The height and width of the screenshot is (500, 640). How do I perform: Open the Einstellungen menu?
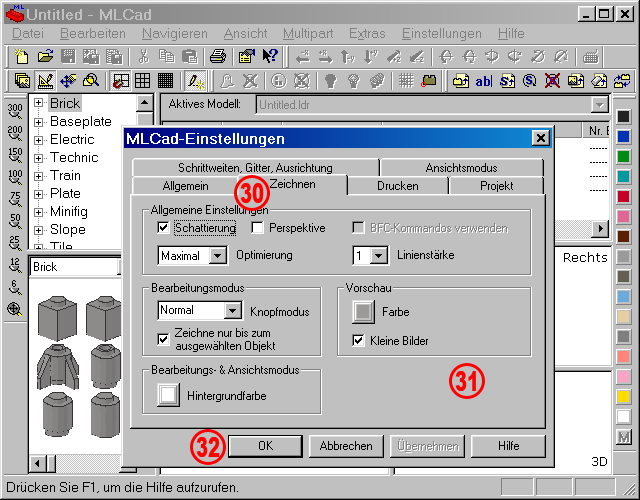tap(442, 33)
